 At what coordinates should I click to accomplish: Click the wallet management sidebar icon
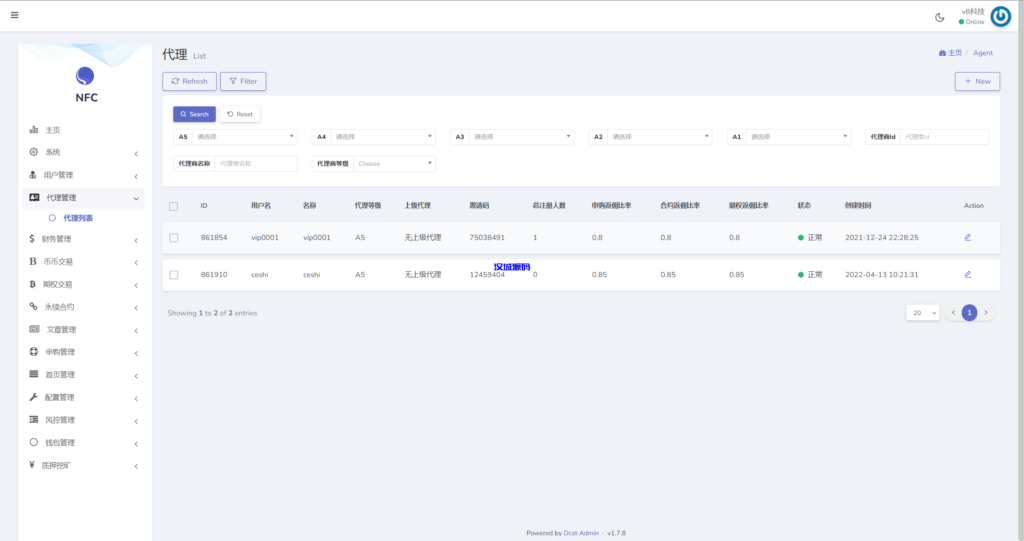click(x=34, y=442)
